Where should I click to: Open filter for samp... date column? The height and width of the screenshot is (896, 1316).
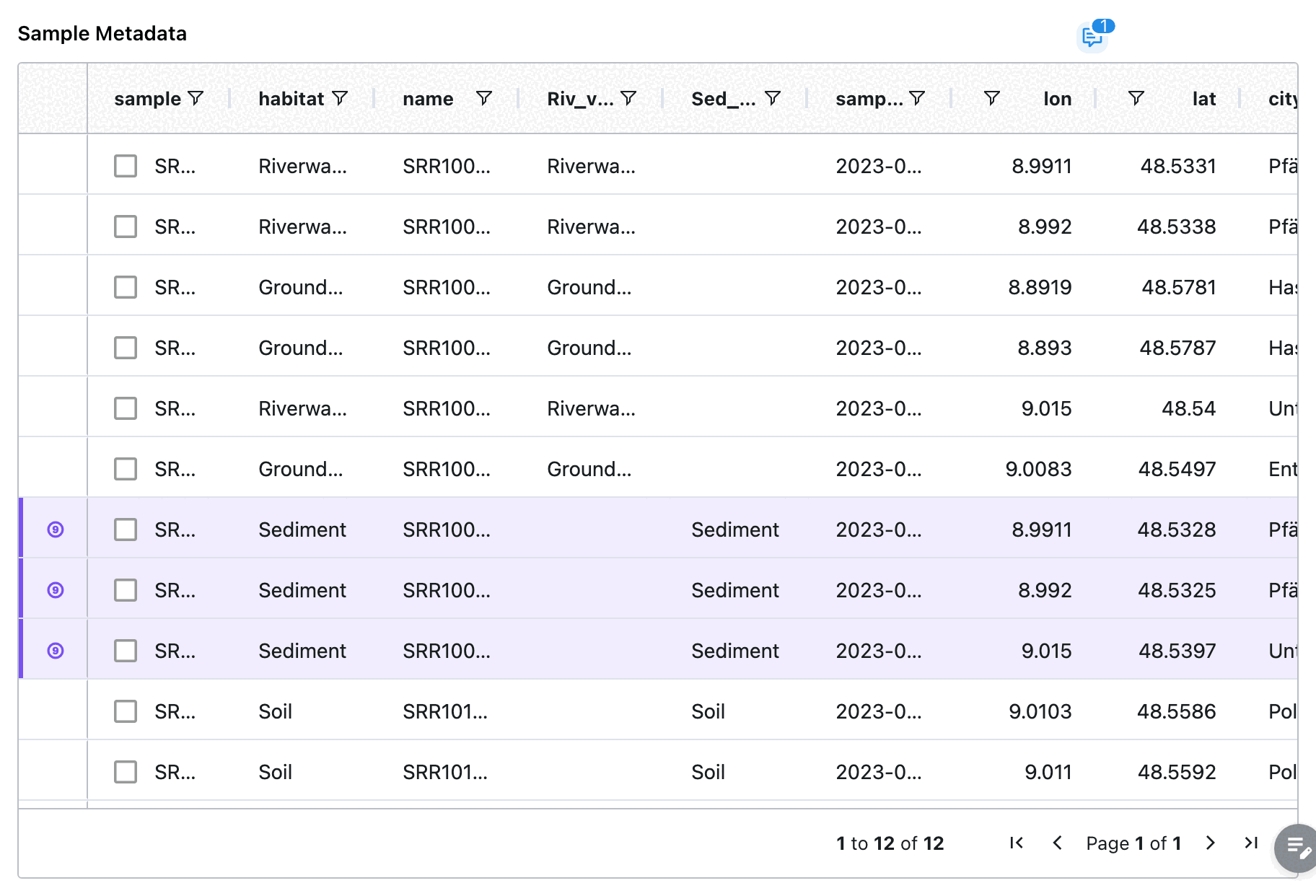(x=917, y=98)
